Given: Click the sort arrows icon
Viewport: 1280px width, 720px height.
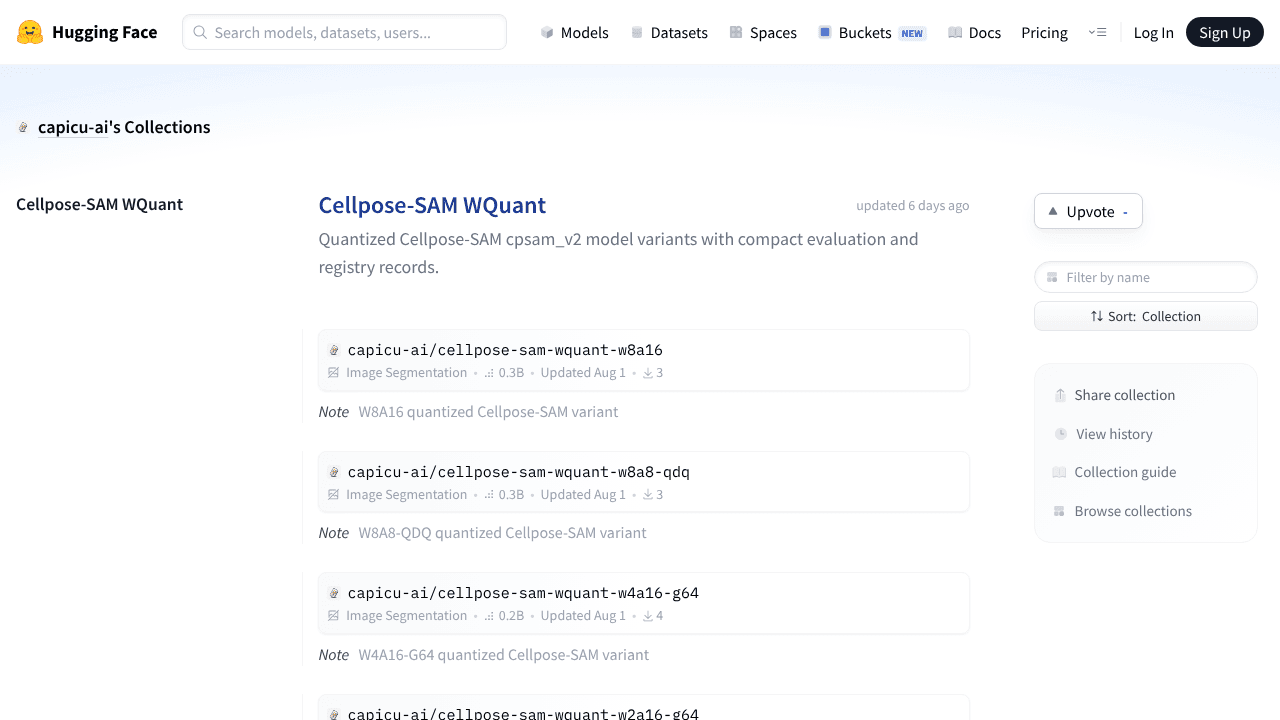Looking at the screenshot, I should [x=1097, y=316].
